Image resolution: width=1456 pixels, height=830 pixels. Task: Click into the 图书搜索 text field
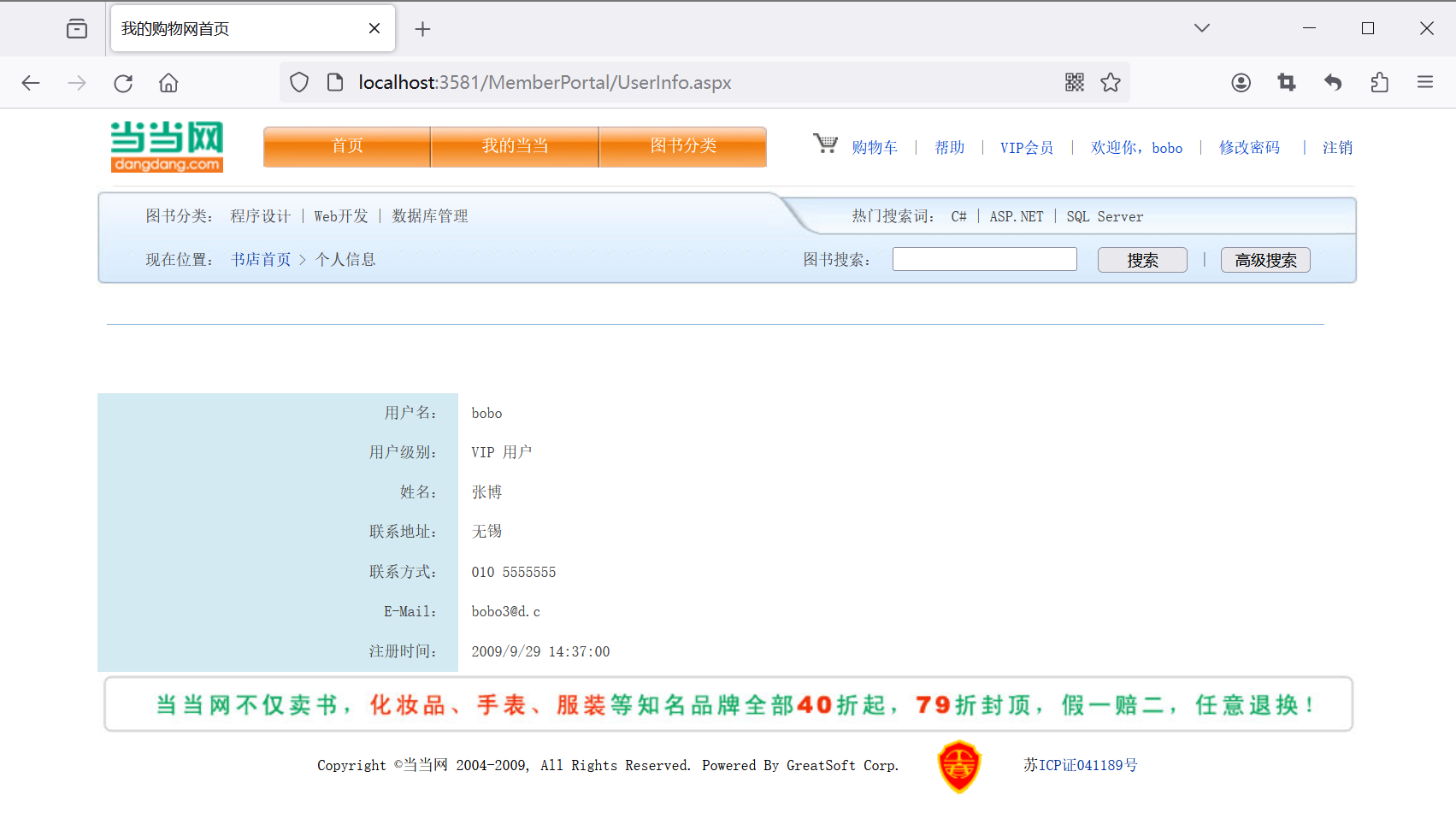click(x=984, y=259)
